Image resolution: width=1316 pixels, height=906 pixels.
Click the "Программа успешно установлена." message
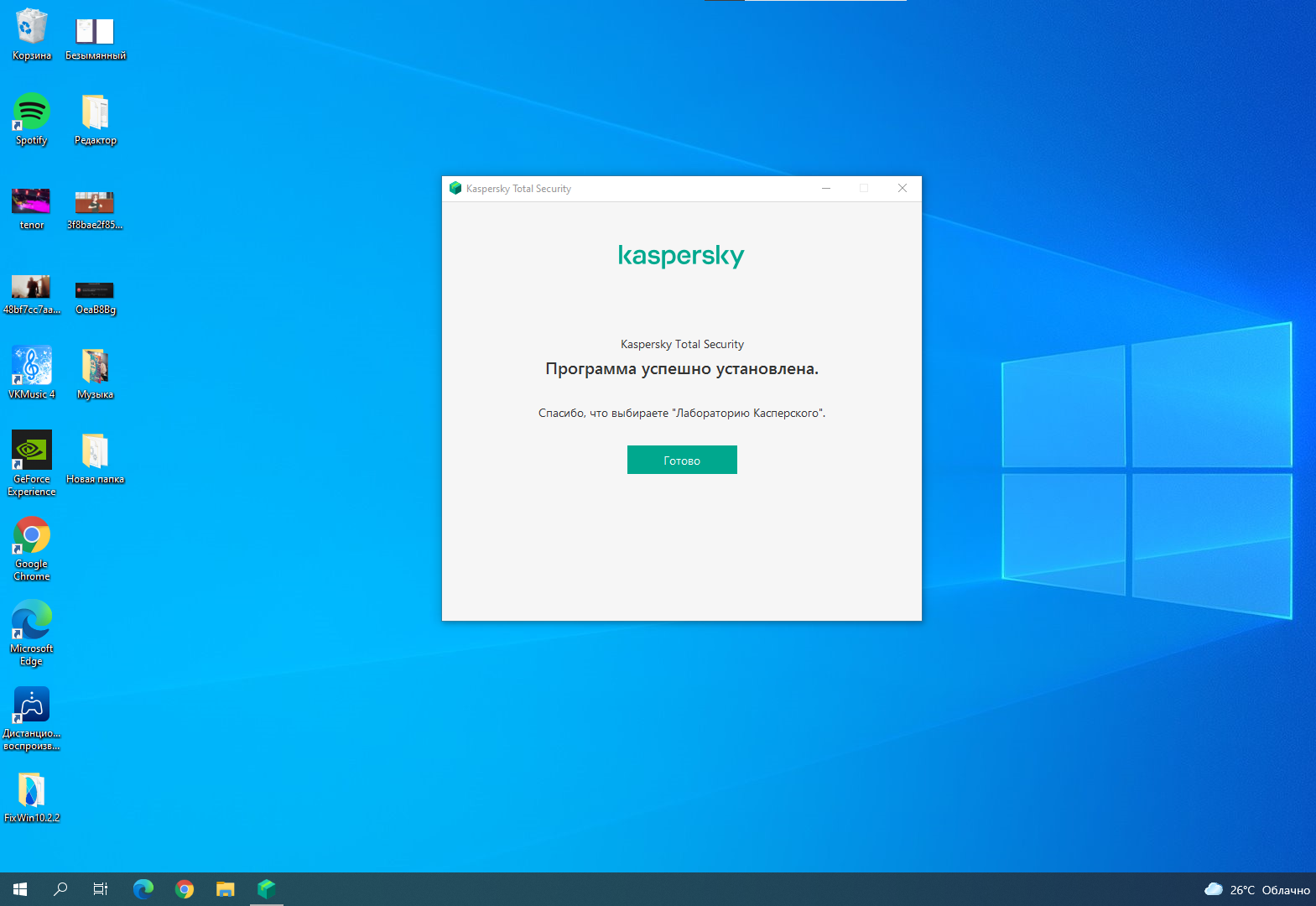(x=682, y=369)
